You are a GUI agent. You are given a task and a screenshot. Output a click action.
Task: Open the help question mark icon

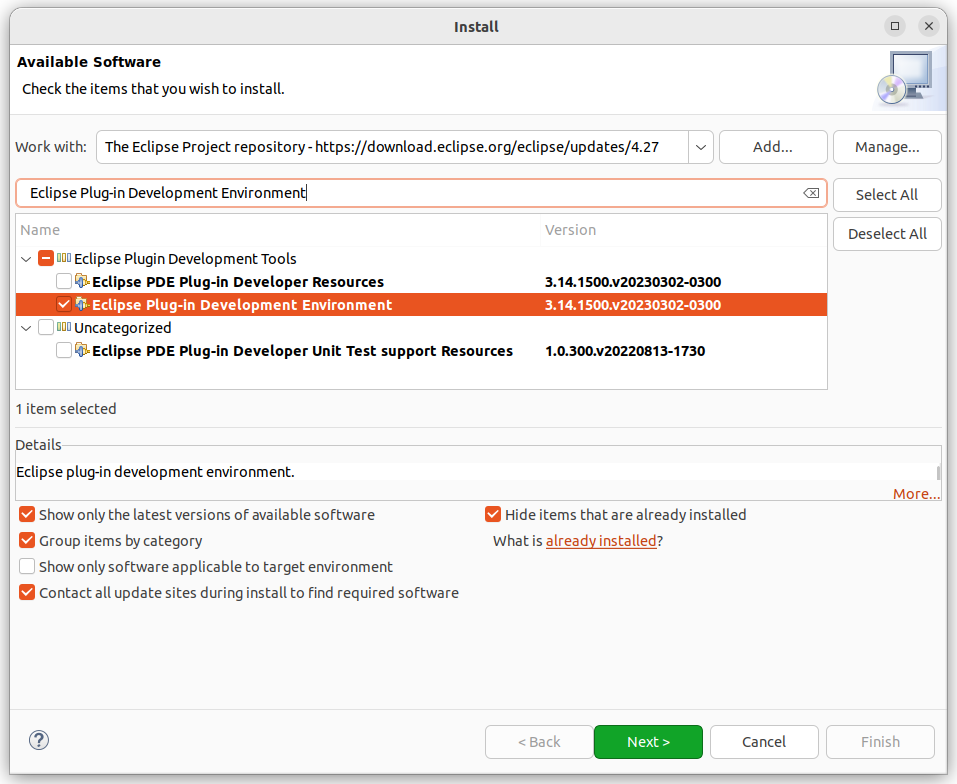[39, 740]
